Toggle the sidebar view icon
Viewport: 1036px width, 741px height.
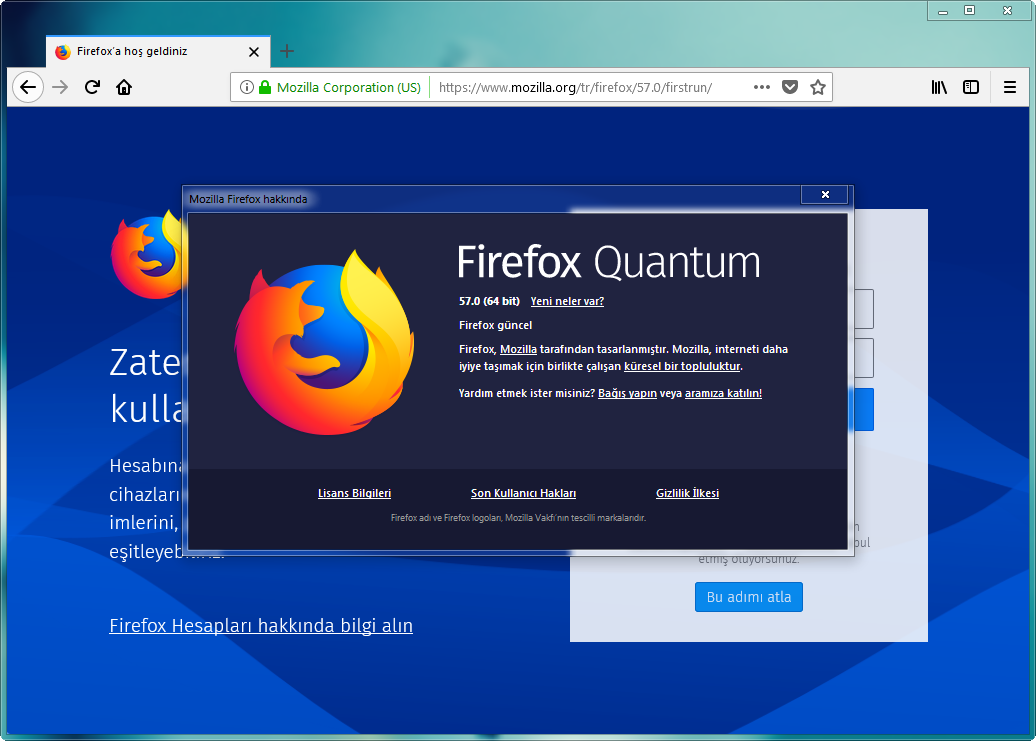click(x=971, y=87)
